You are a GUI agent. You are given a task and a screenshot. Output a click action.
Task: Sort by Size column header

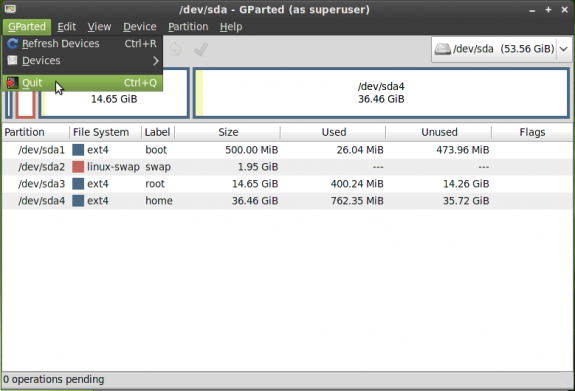(x=228, y=132)
